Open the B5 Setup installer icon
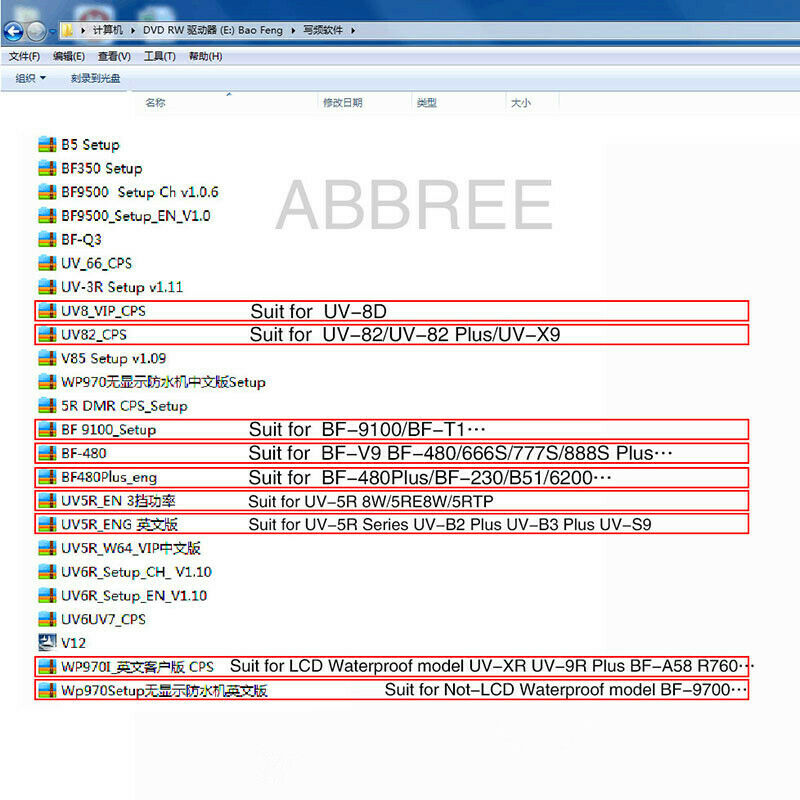 pyautogui.click(x=47, y=144)
